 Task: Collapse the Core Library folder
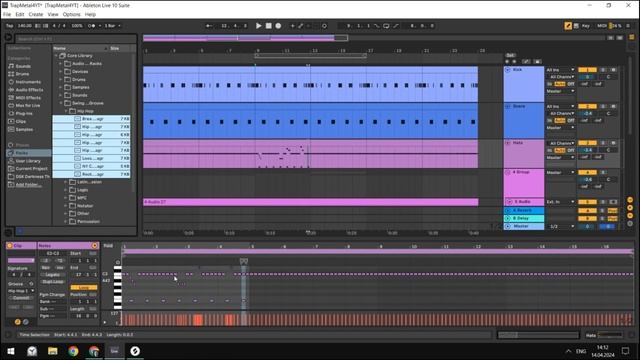(x=56, y=56)
